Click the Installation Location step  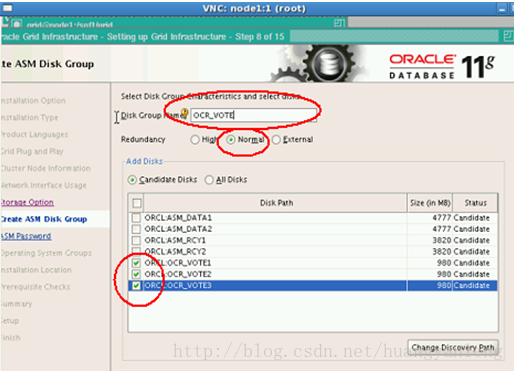pyautogui.click(x=36, y=270)
